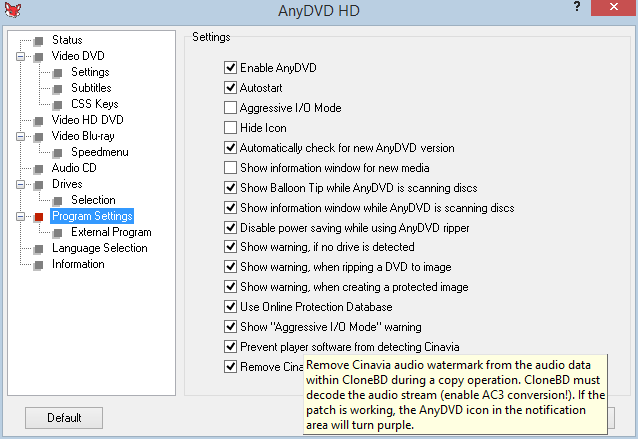Screen dimensions: 638x439
Task: Select the highlighted Program Settings item
Action: point(92,216)
